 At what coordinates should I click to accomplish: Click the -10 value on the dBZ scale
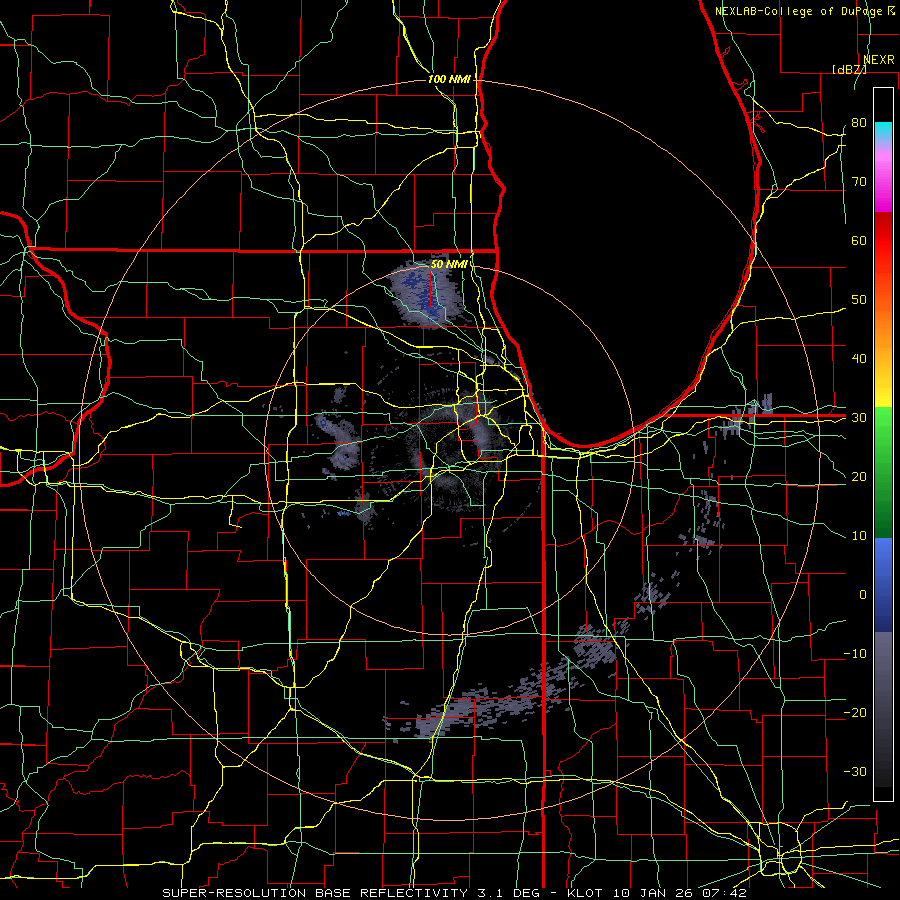pos(855,654)
